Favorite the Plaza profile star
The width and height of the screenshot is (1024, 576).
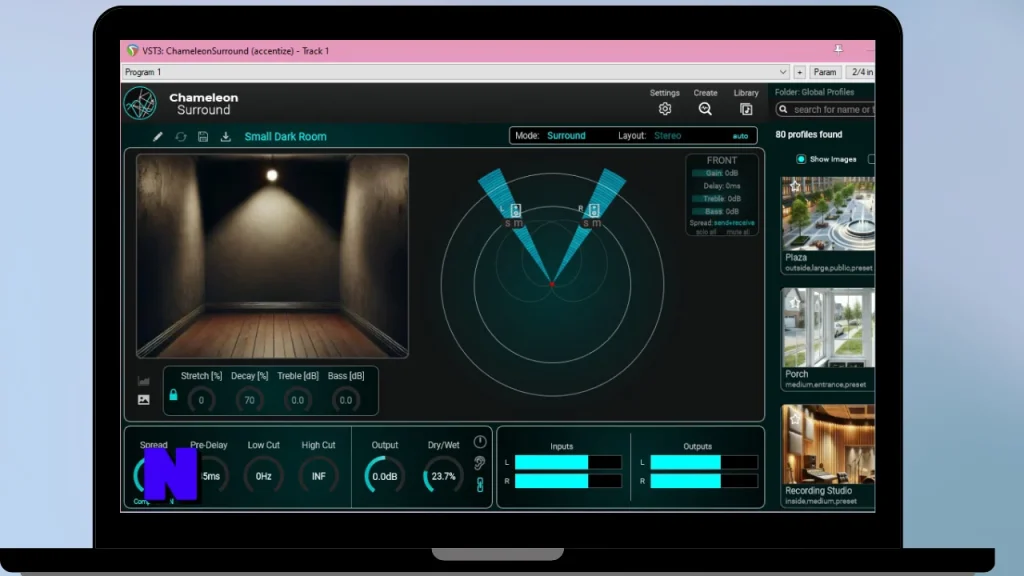[x=795, y=185]
